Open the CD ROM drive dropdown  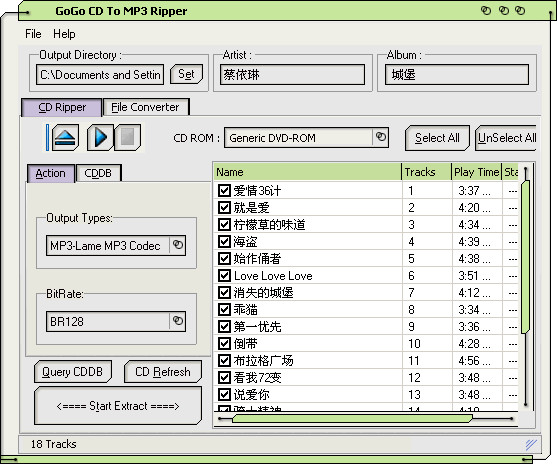tap(380, 137)
